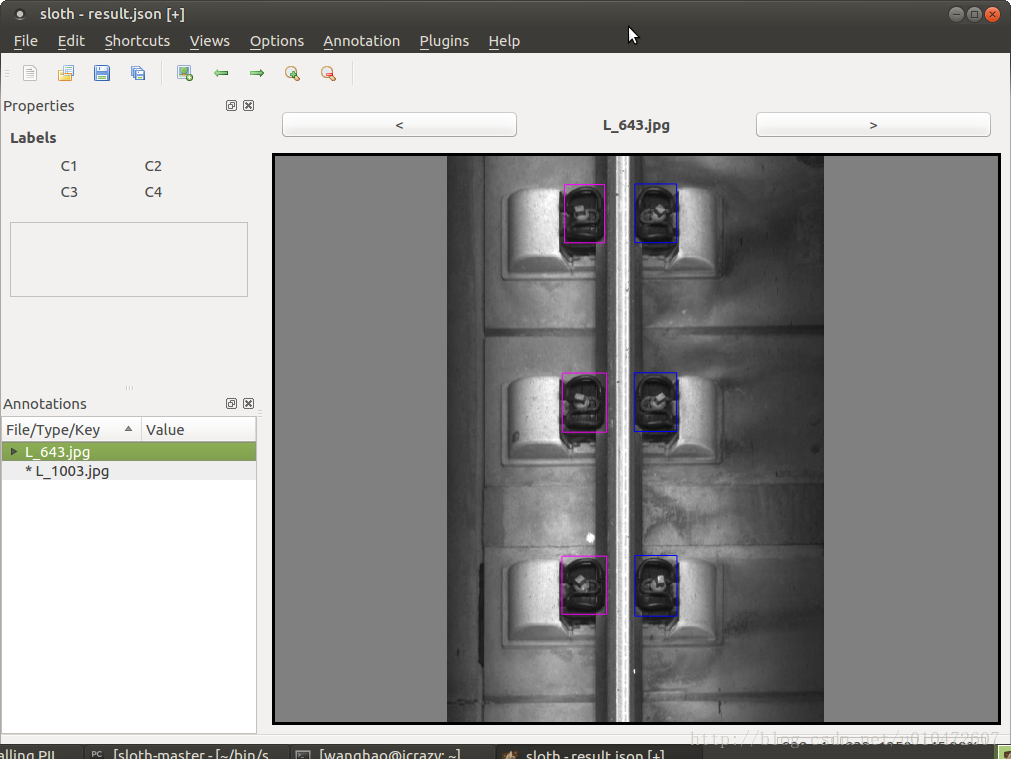Open the Views menu
This screenshot has width=1011, height=759.
tap(210, 41)
